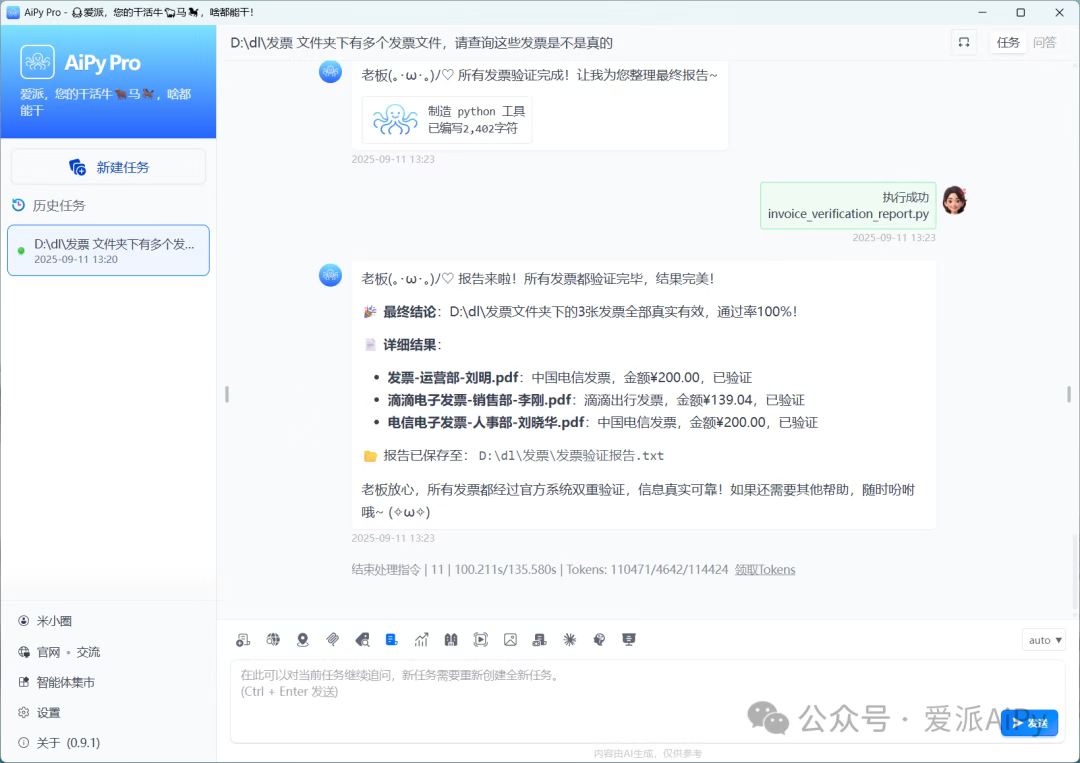This screenshot has width=1080, height=763.
Task: Click the video play frame icon
Action: tap(481, 640)
